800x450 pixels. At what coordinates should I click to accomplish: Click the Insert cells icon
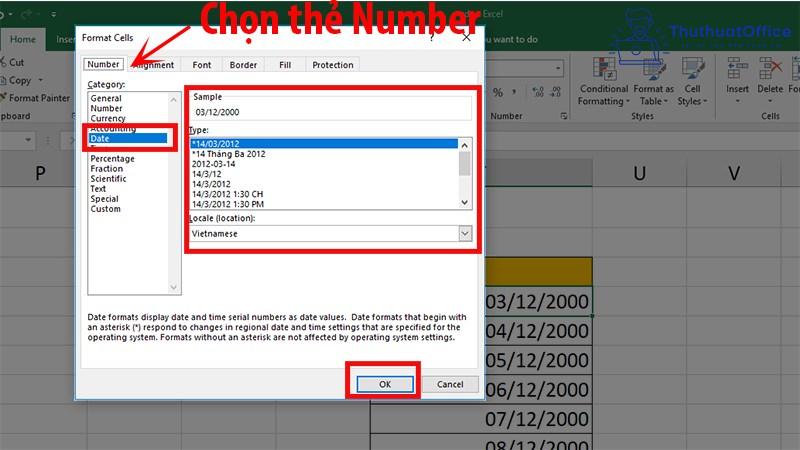click(x=737, y=68)
